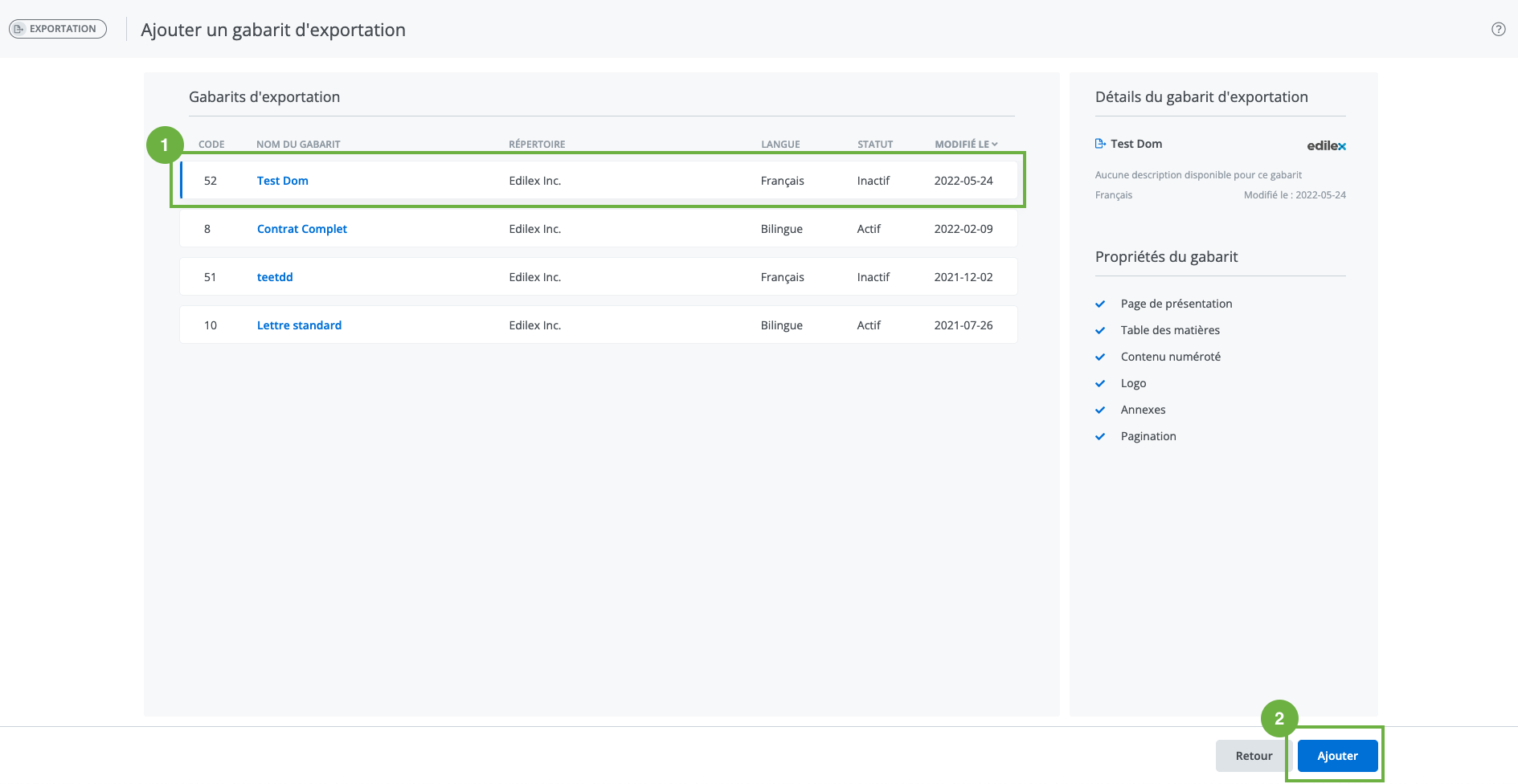Sort by the Statut column header
Image resolution: width=1518 pixels, height=784 pixels.
click(874, 145)
